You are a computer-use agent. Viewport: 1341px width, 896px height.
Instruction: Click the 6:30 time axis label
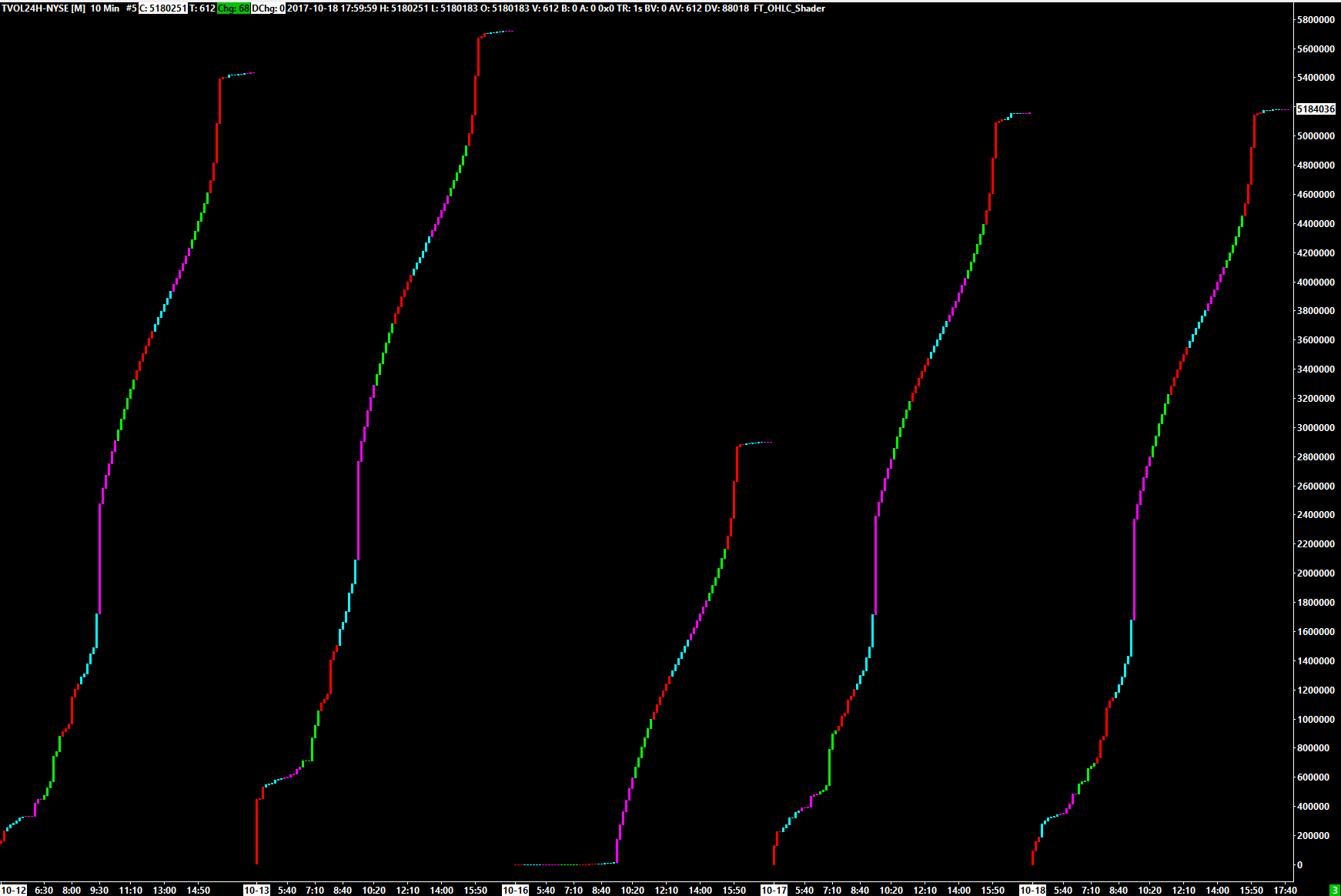pos(44,891)
